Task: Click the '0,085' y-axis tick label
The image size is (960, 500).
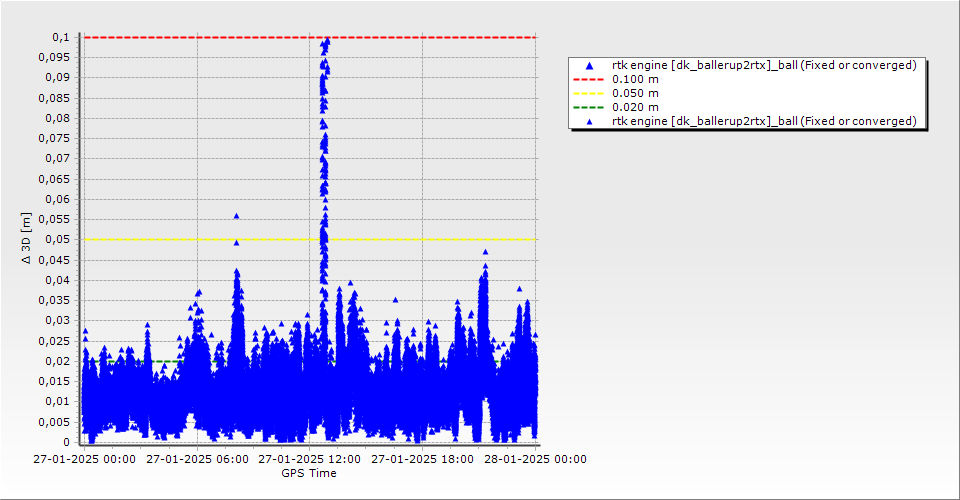Action: (54, 98)
